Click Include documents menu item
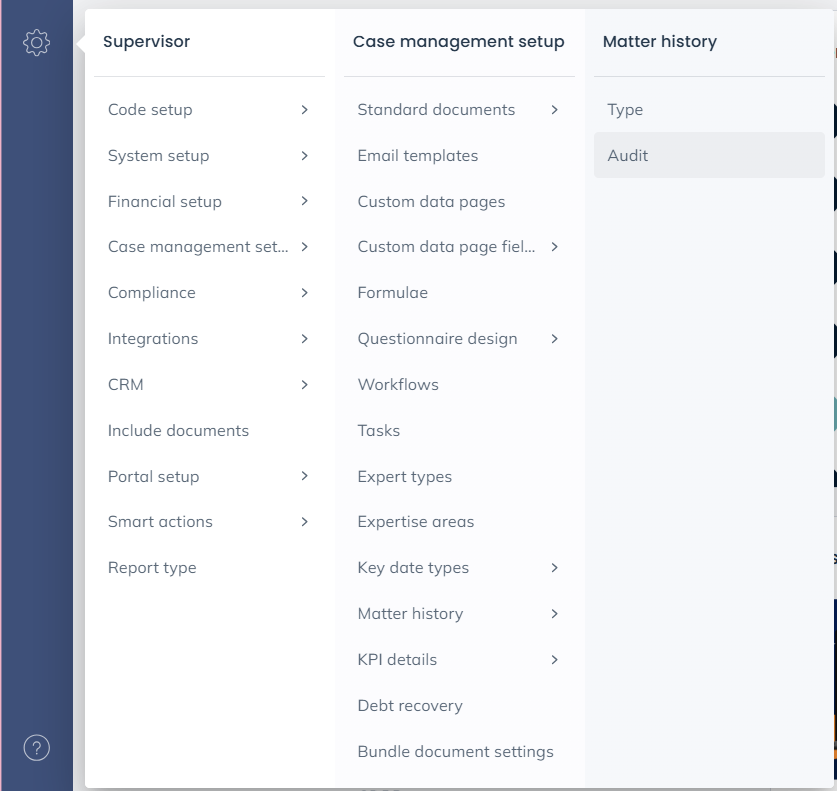The width and height of the screenshot is (837, 791). (178, 431)
